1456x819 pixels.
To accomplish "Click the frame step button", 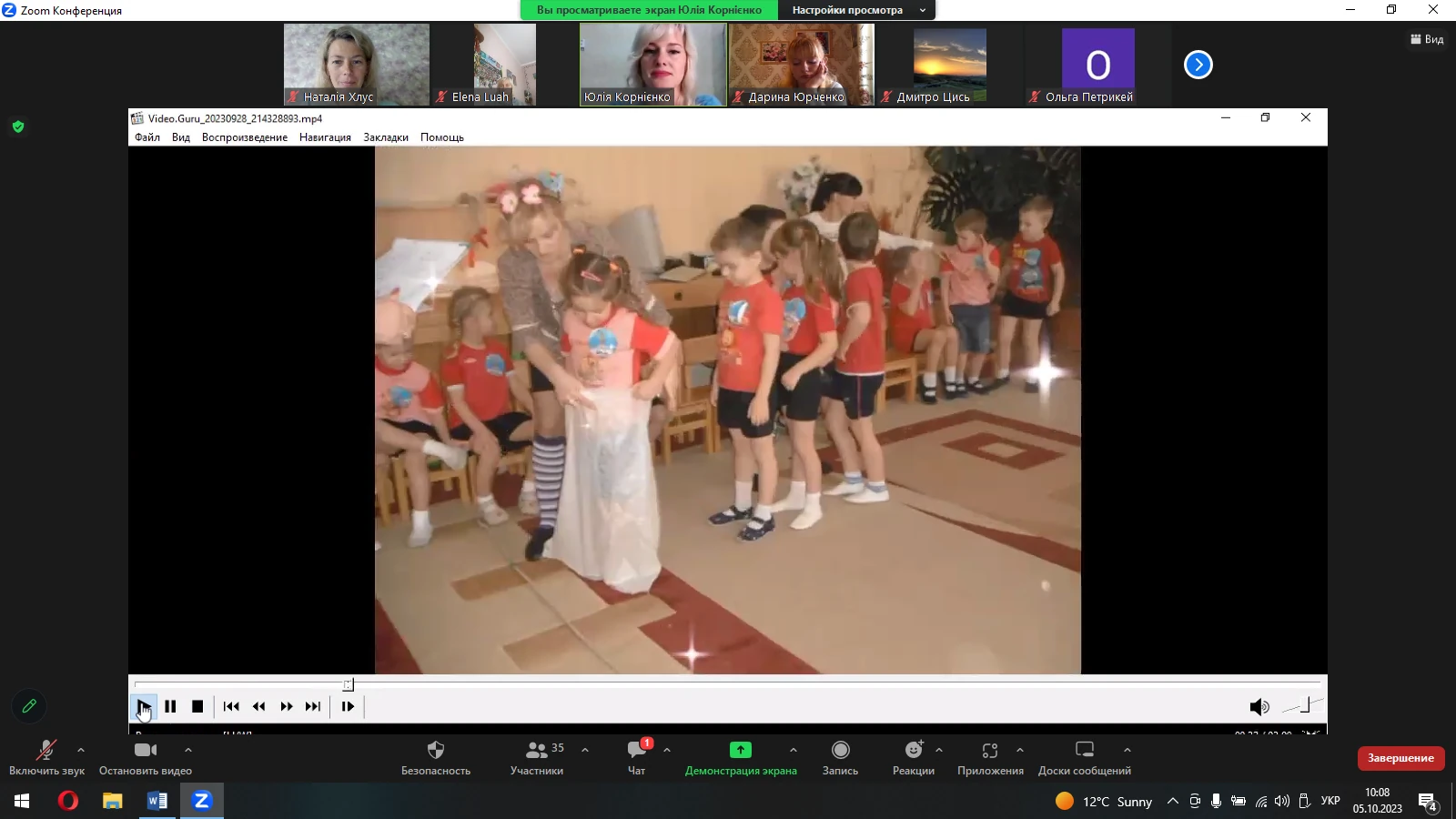I will click(348, 706).
